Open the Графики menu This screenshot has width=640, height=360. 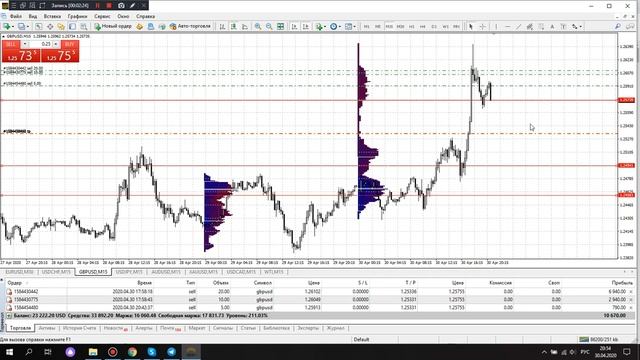(78, 16)
